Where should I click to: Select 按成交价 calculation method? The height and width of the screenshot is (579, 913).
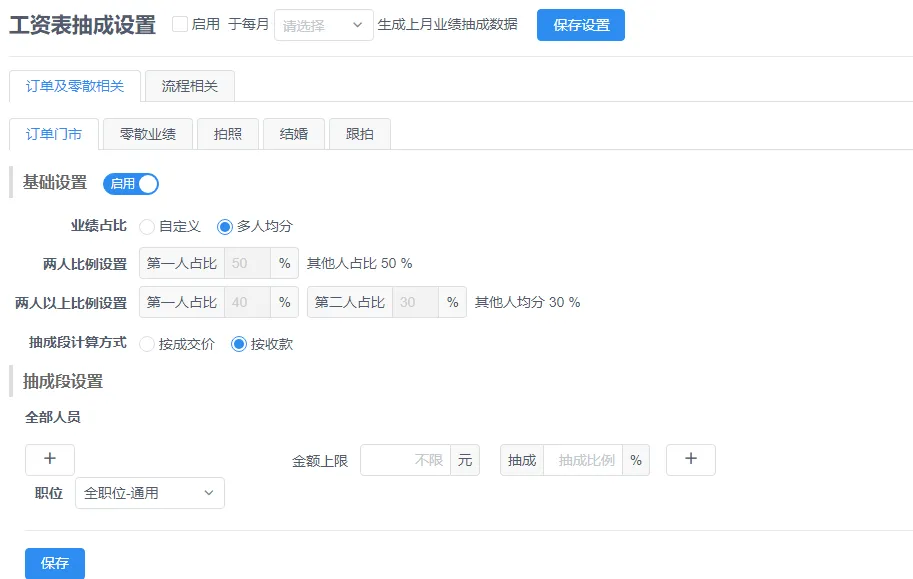(x=147, y=344)
